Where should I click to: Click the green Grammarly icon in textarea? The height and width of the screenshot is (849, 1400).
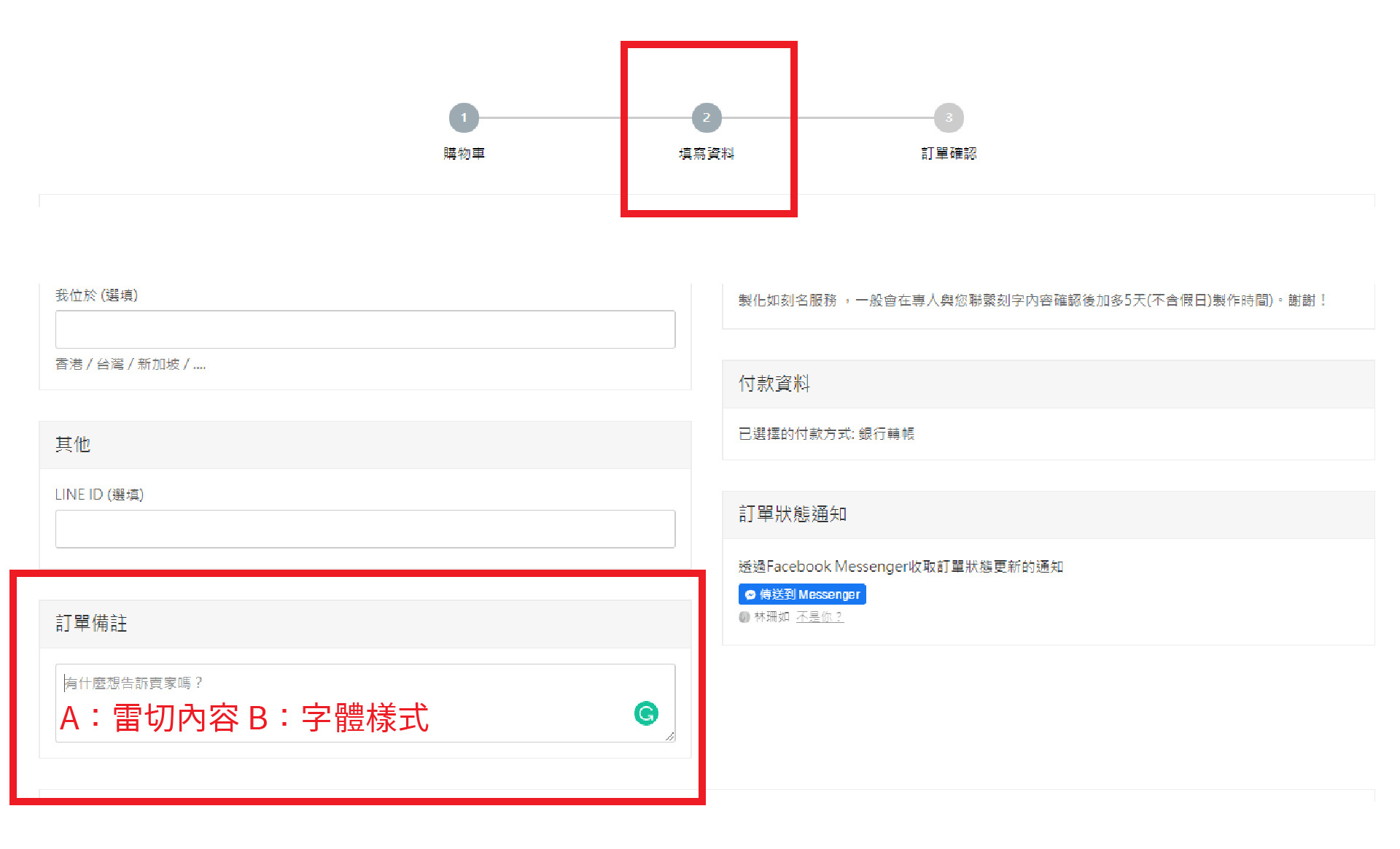(x=646, y=713)
